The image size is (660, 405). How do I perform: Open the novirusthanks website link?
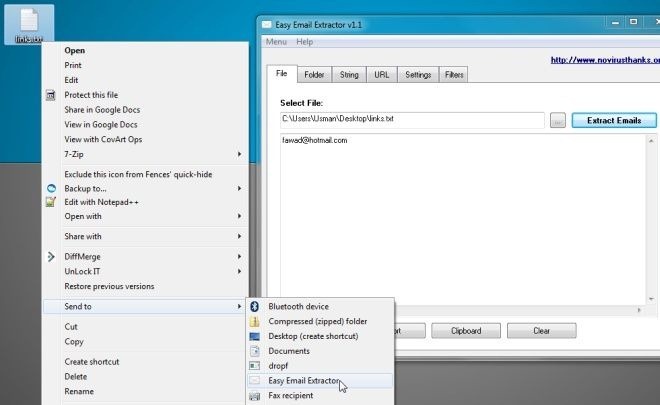point(605,60)
